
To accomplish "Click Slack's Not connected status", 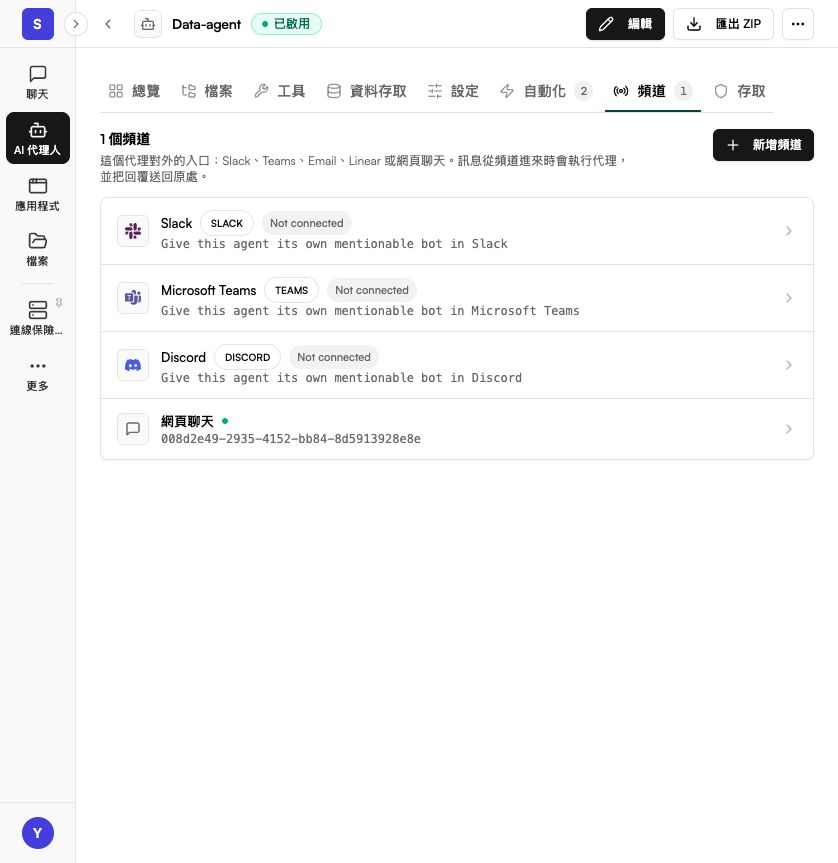I will coord(306,223).
